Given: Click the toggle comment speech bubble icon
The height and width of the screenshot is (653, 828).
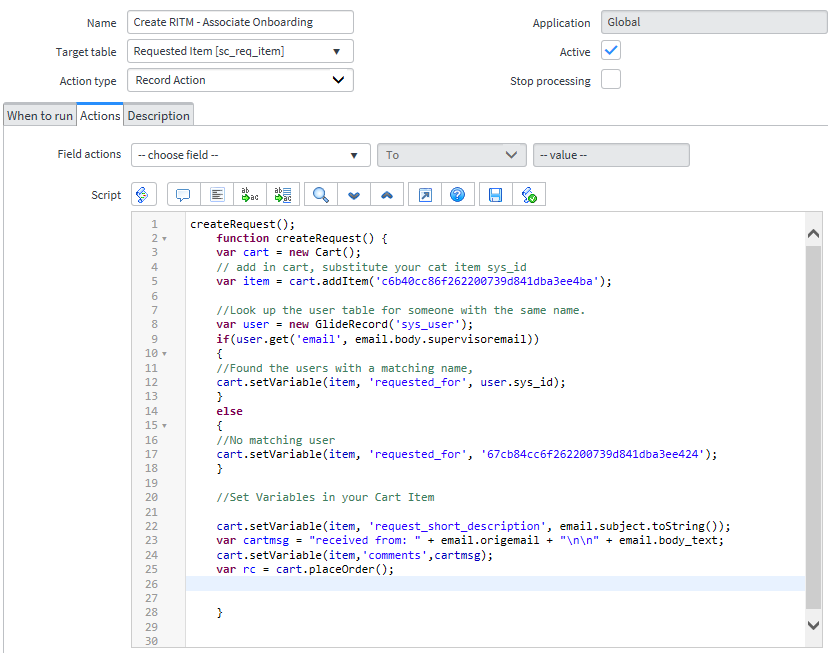Looking at the screenshot, I should (x=183, y=195).
